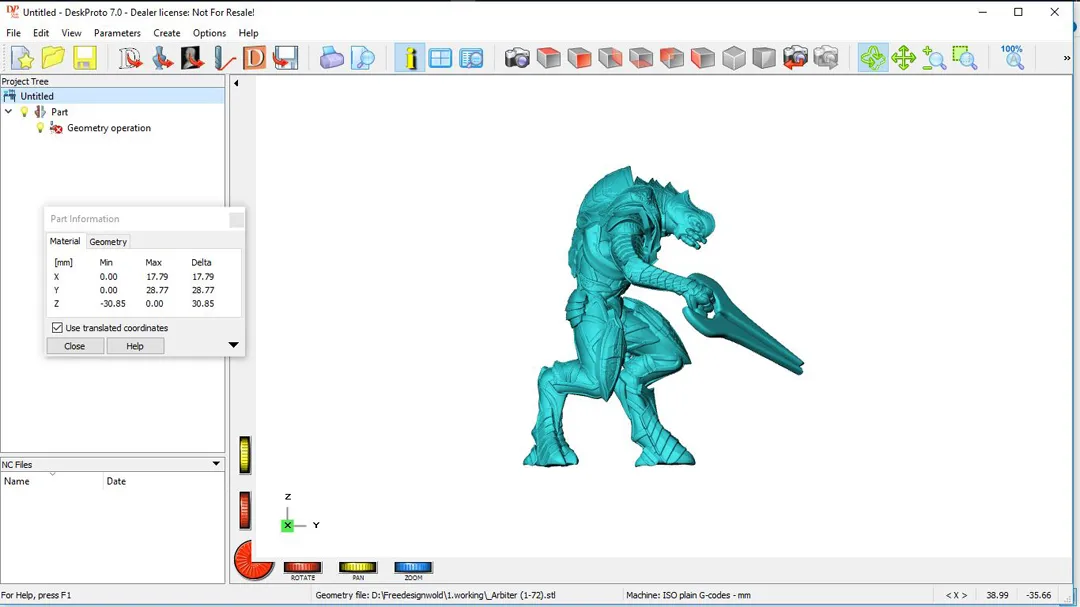Click the orange D toolbar icon
This screenshot has height=607, width=1080.
[254, 58]
